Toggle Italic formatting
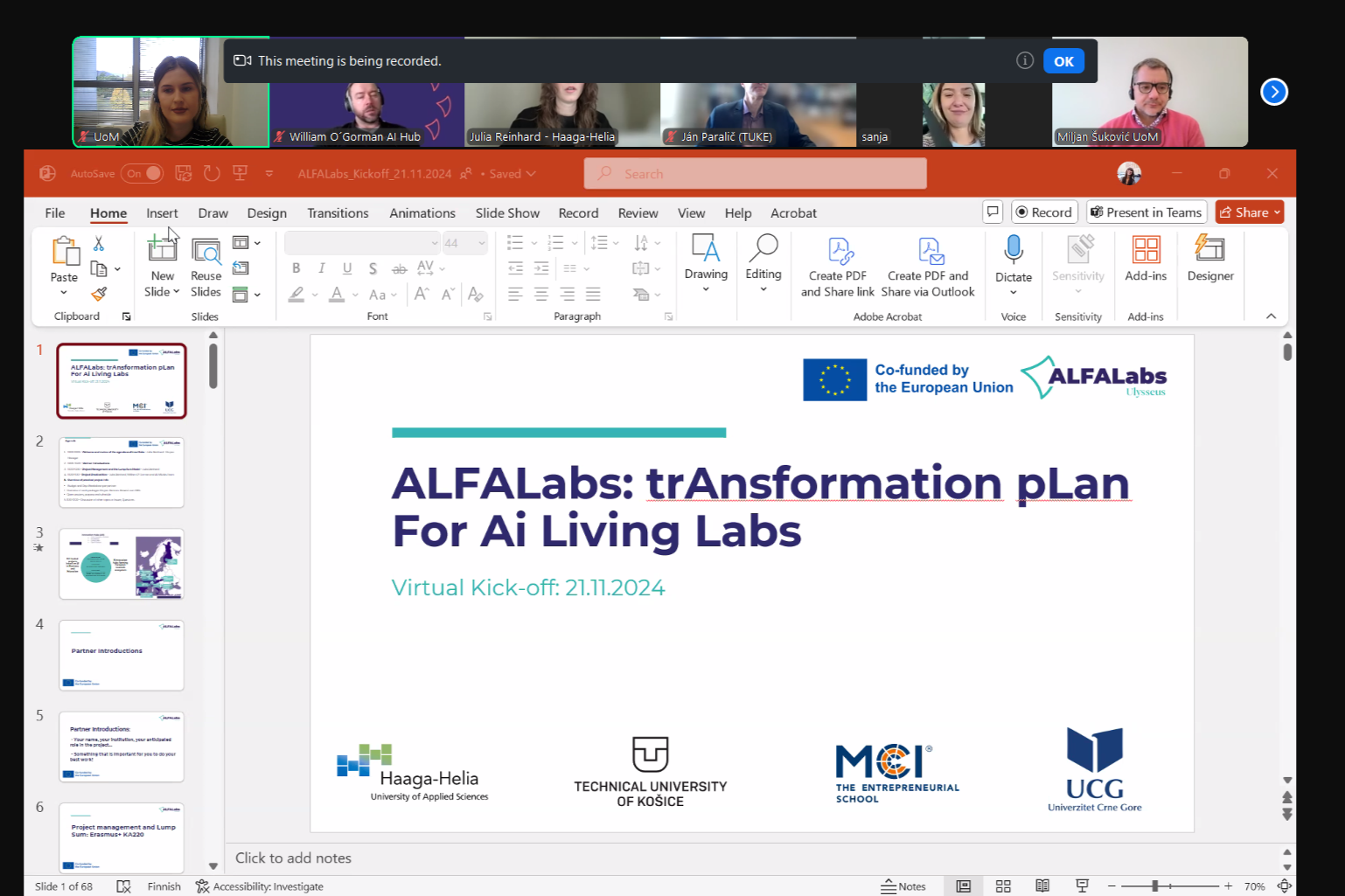 pyautogui.click(x=322, y=268)
